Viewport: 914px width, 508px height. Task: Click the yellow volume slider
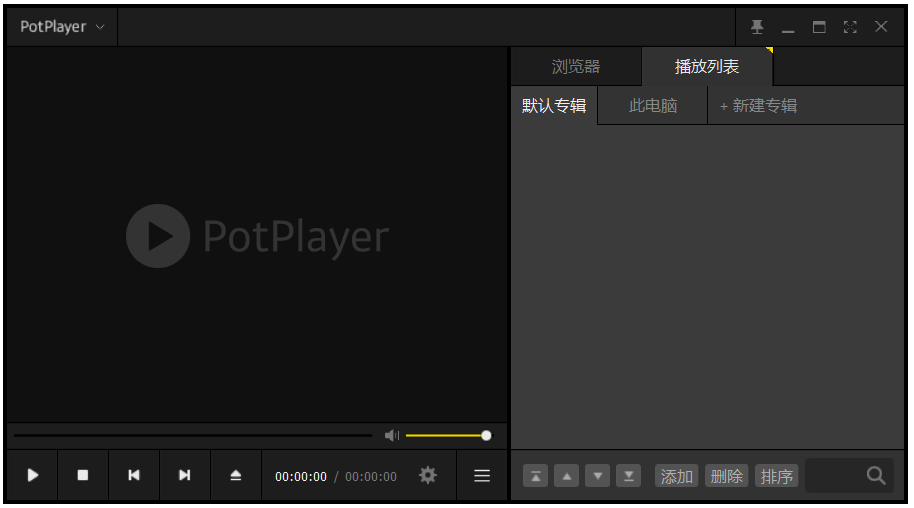coord(448,436)
